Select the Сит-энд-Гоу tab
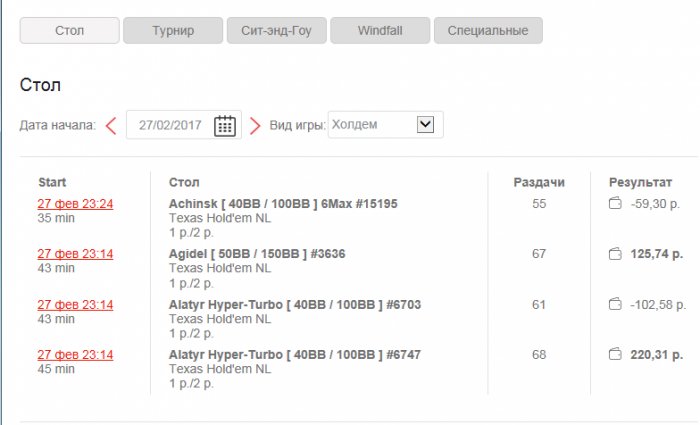This screenshot has height=425, width=700. click(x=277, y=30)
